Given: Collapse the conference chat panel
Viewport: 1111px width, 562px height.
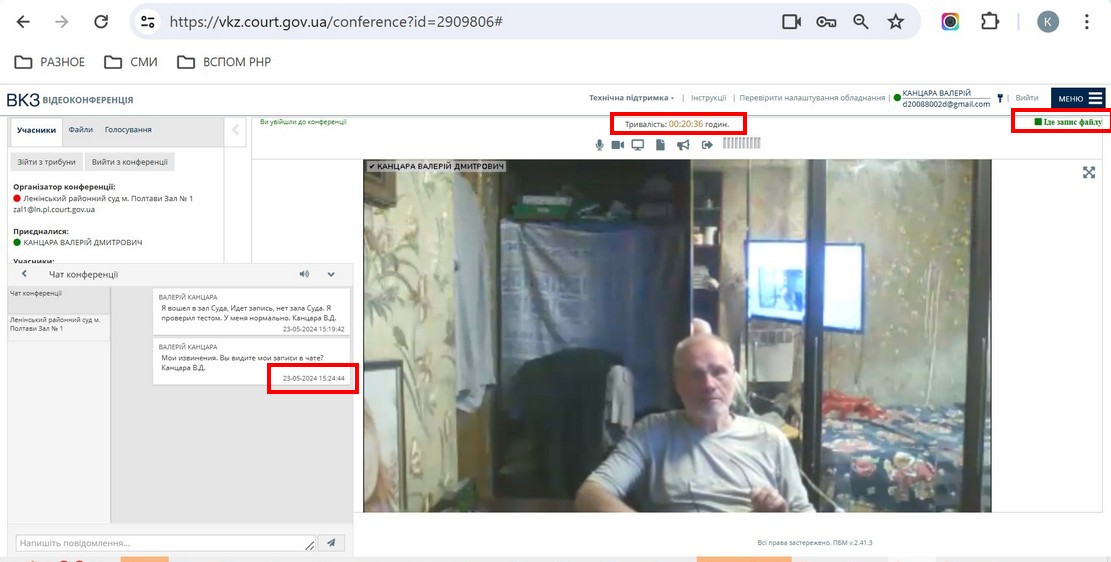Looking at the screenshot, I should [x=331, y=274].
